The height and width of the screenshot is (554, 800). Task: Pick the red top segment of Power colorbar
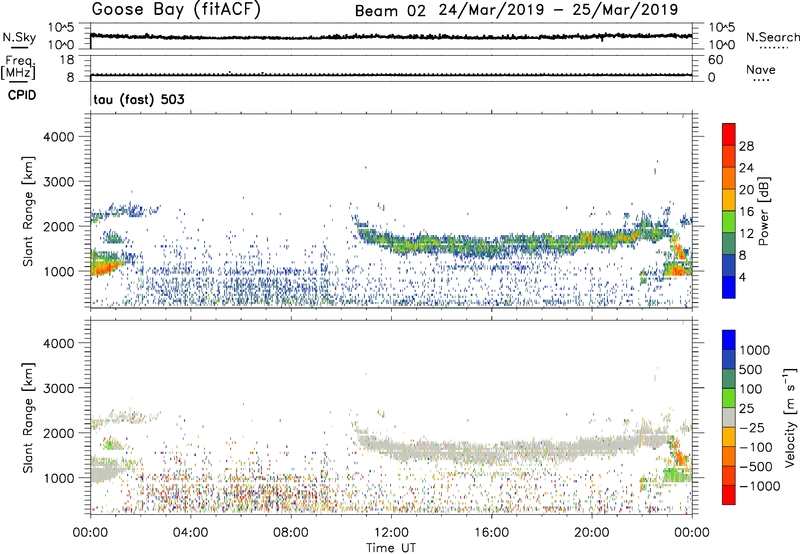[x=729, y=134]
